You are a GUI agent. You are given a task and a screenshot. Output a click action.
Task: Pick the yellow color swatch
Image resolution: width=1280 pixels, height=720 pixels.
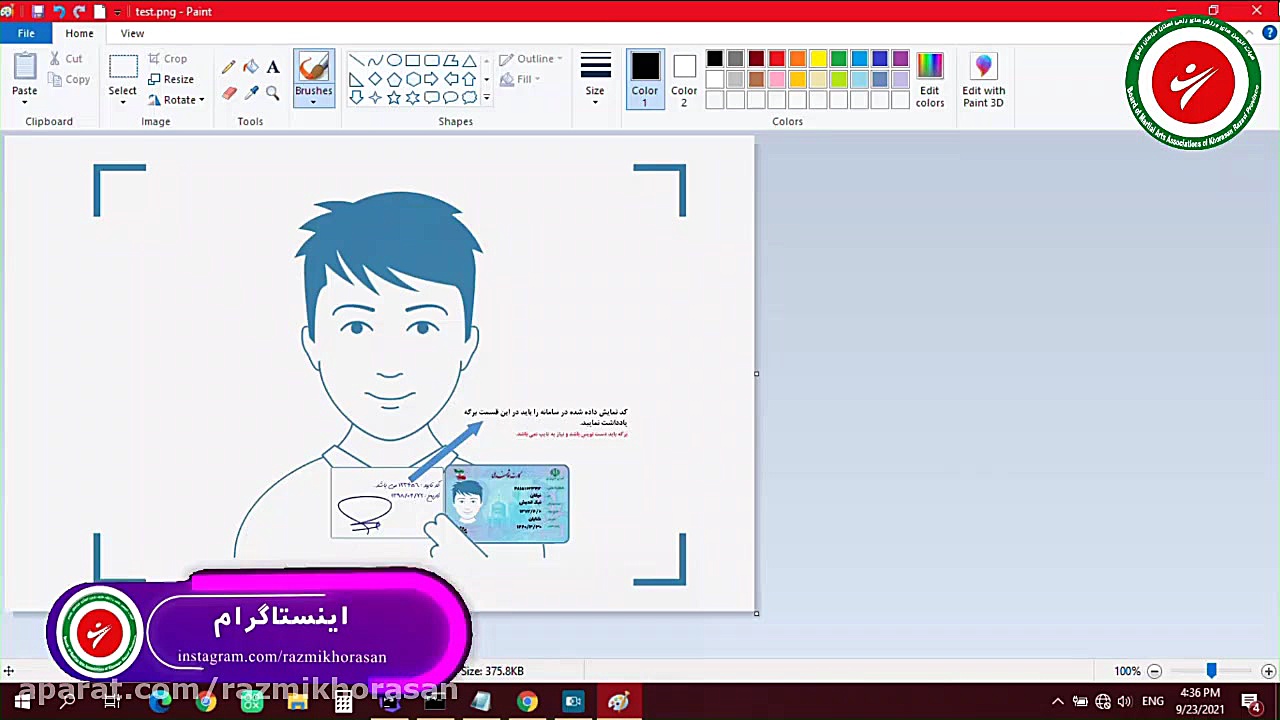click(x=818, y=59)
